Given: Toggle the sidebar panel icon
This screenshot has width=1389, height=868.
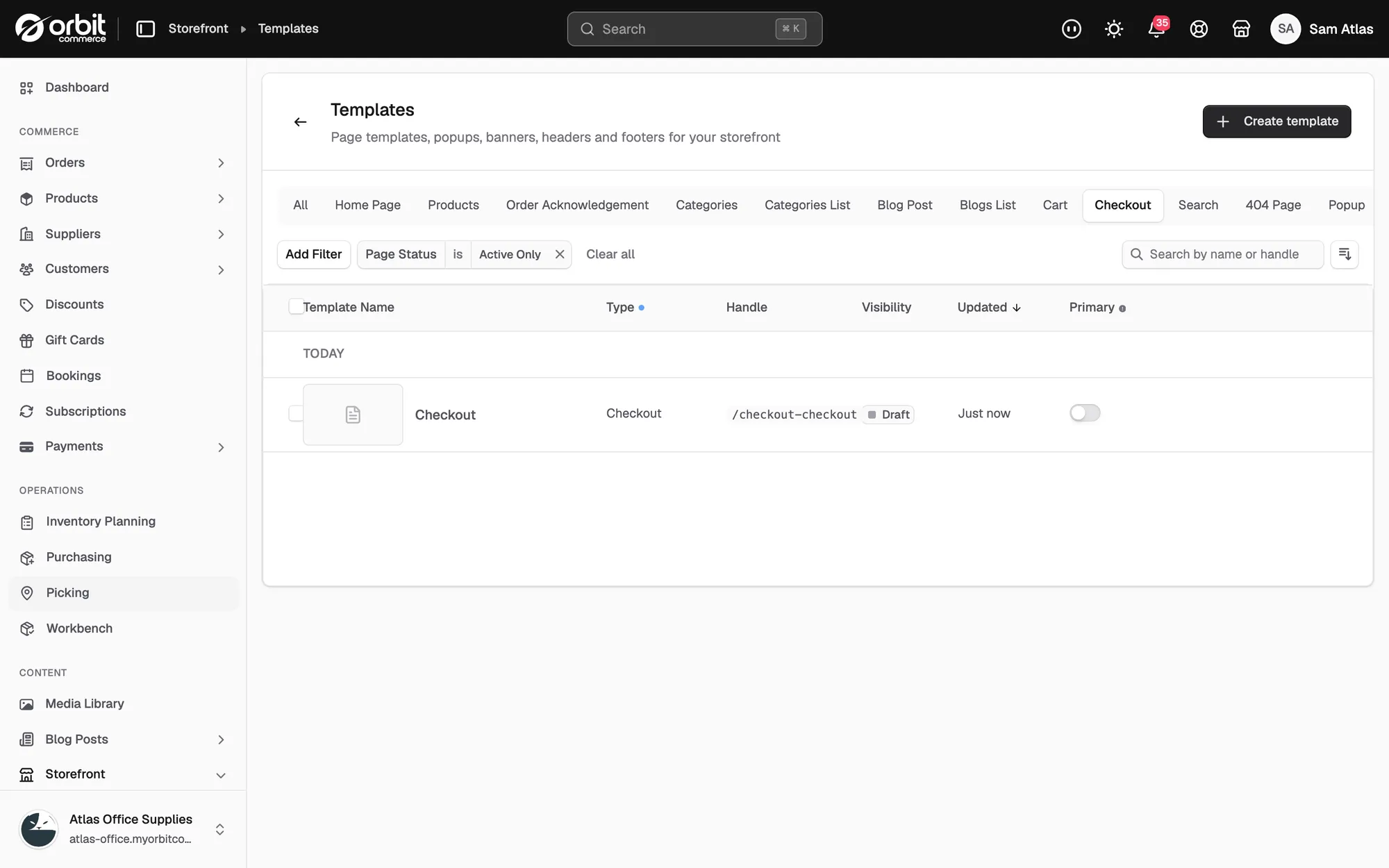Looking at the screenshot, I should (x=145, y=28).
